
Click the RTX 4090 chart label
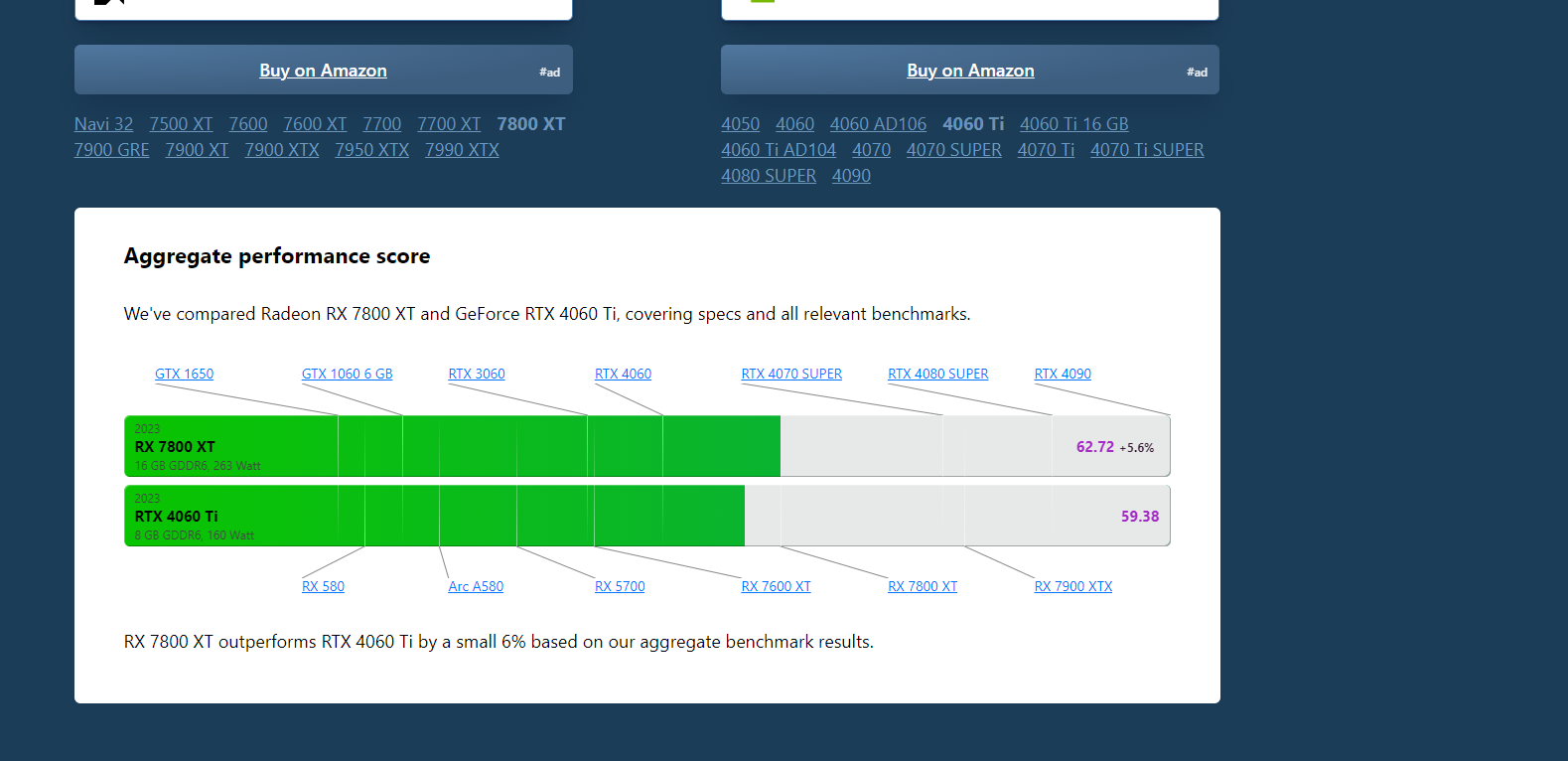pyautogui.click(x=1063, y=374)
